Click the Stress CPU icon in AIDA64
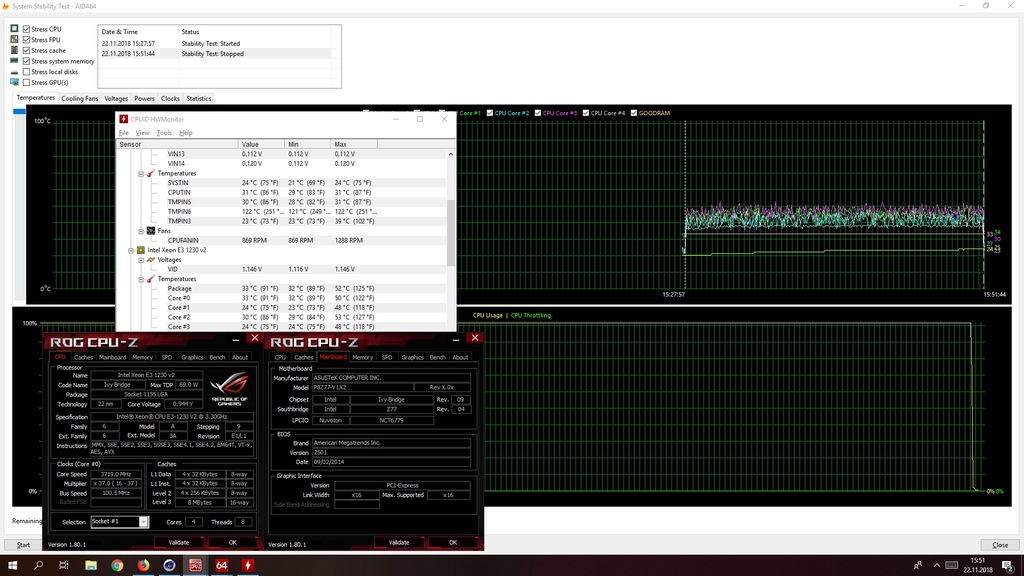The image size is (1024, 576). 14,28
